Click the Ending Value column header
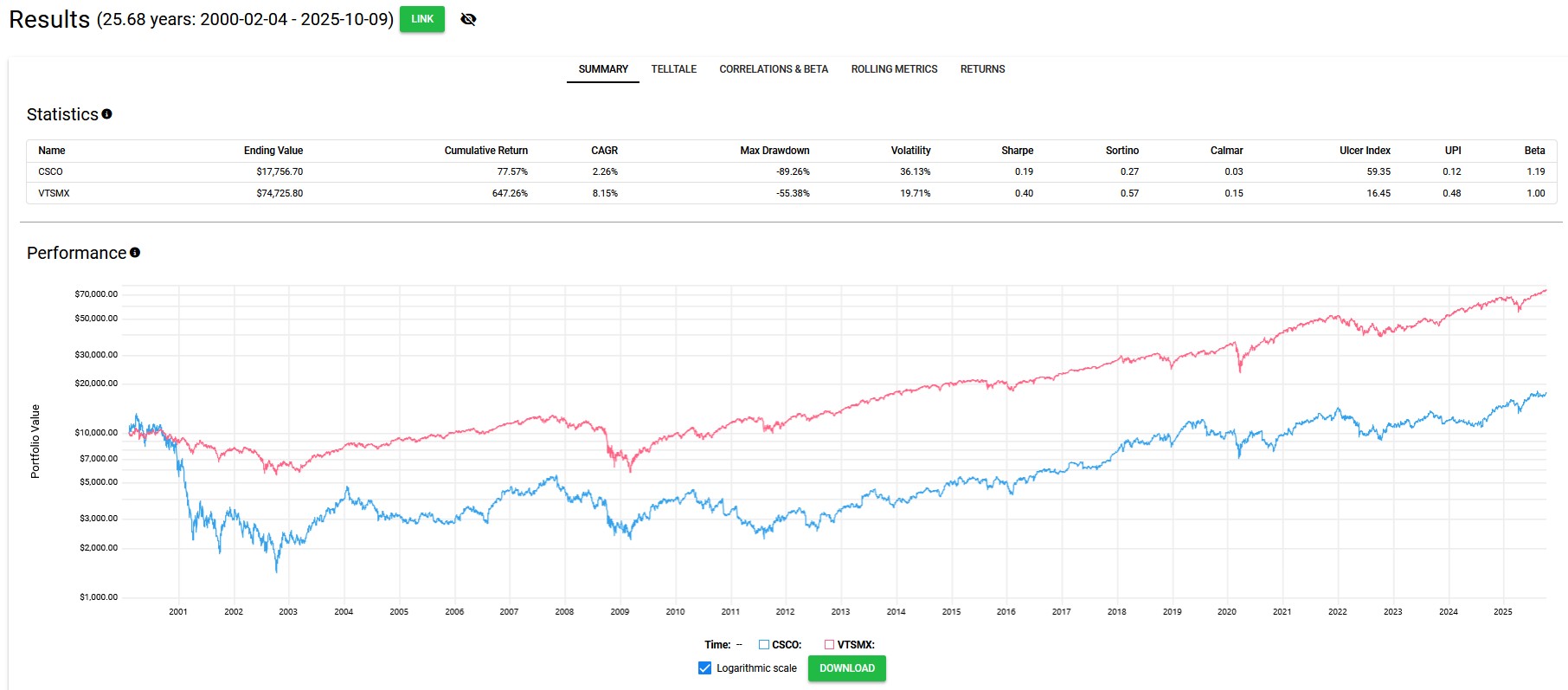 coord(273,151)
